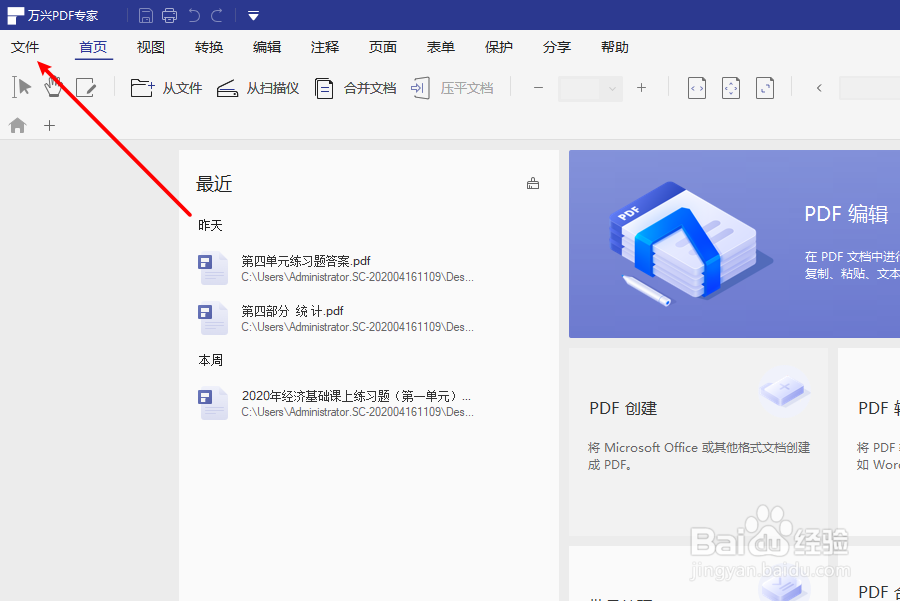Viewport: 900px width, 601px height.
Task: Click the 压平文档 toolbar button
Action: pyautogui.click(x=452, y=88)
